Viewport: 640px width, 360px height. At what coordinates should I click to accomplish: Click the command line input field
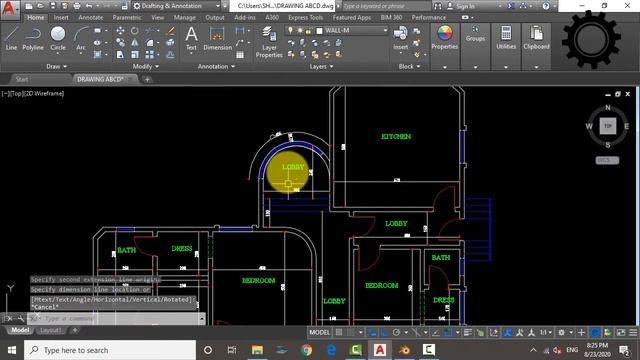[114, 318]
